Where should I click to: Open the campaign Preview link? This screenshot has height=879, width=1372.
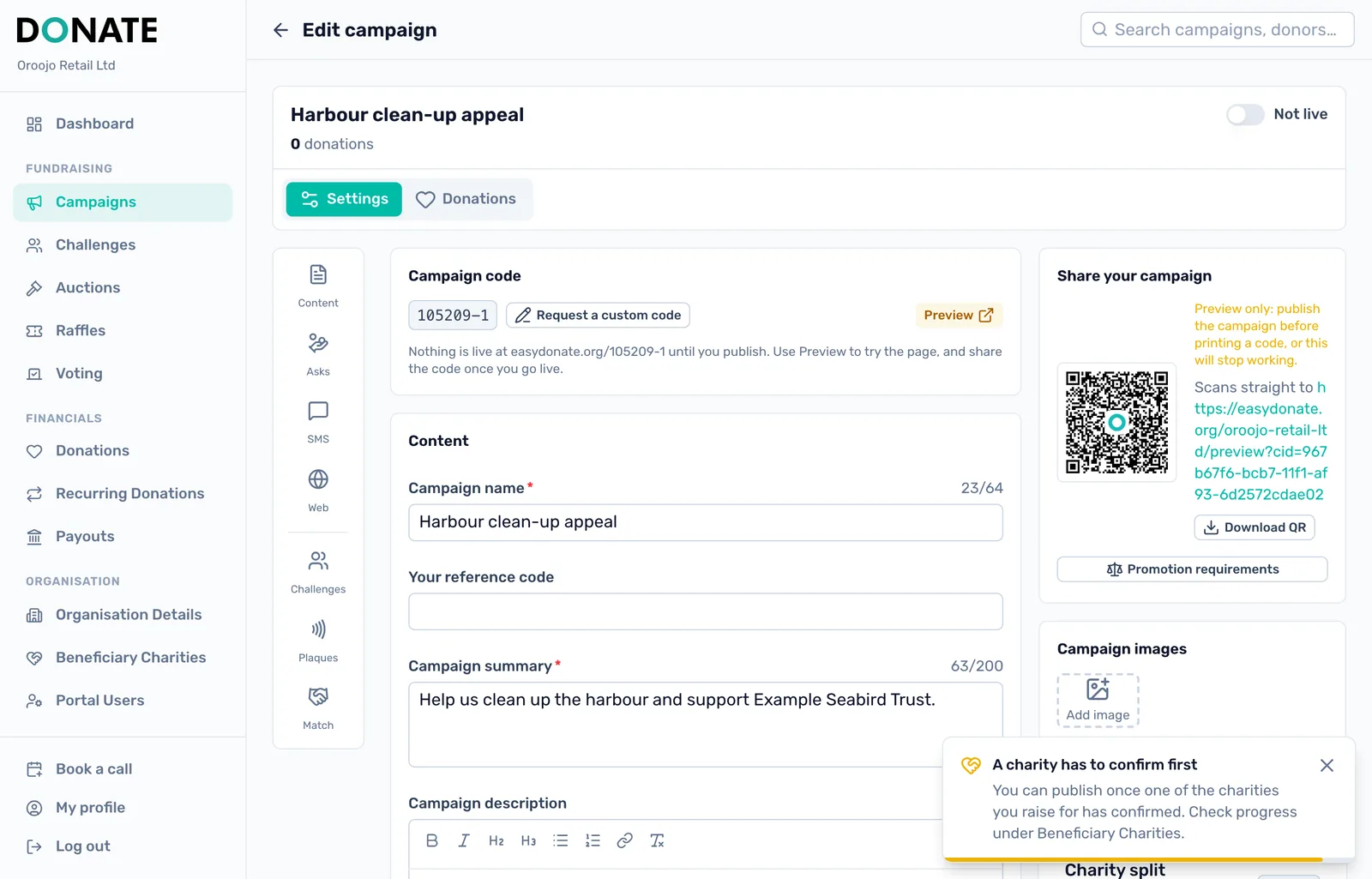[959, 316]
